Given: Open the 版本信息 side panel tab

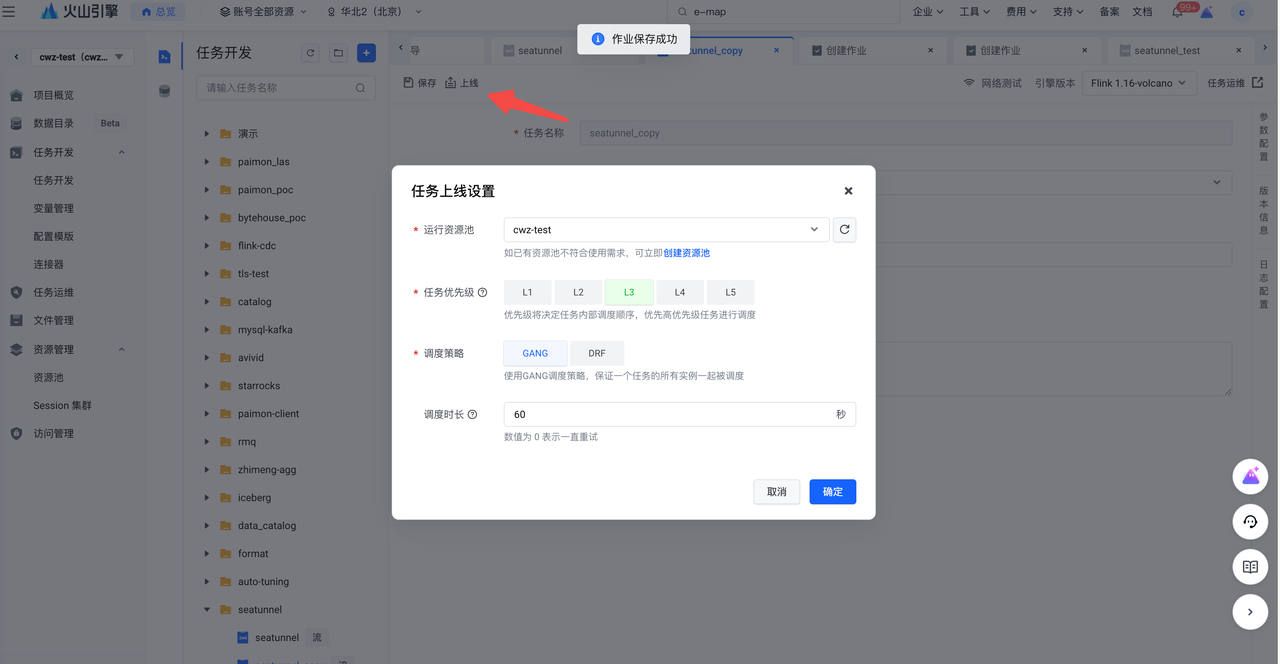Looking at the screenshot, I should [x=1264, y=210].
